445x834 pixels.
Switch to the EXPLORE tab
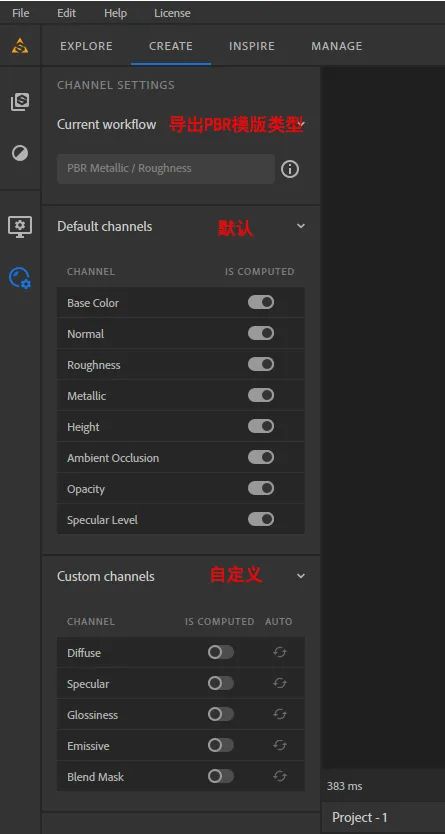point(87,46)
